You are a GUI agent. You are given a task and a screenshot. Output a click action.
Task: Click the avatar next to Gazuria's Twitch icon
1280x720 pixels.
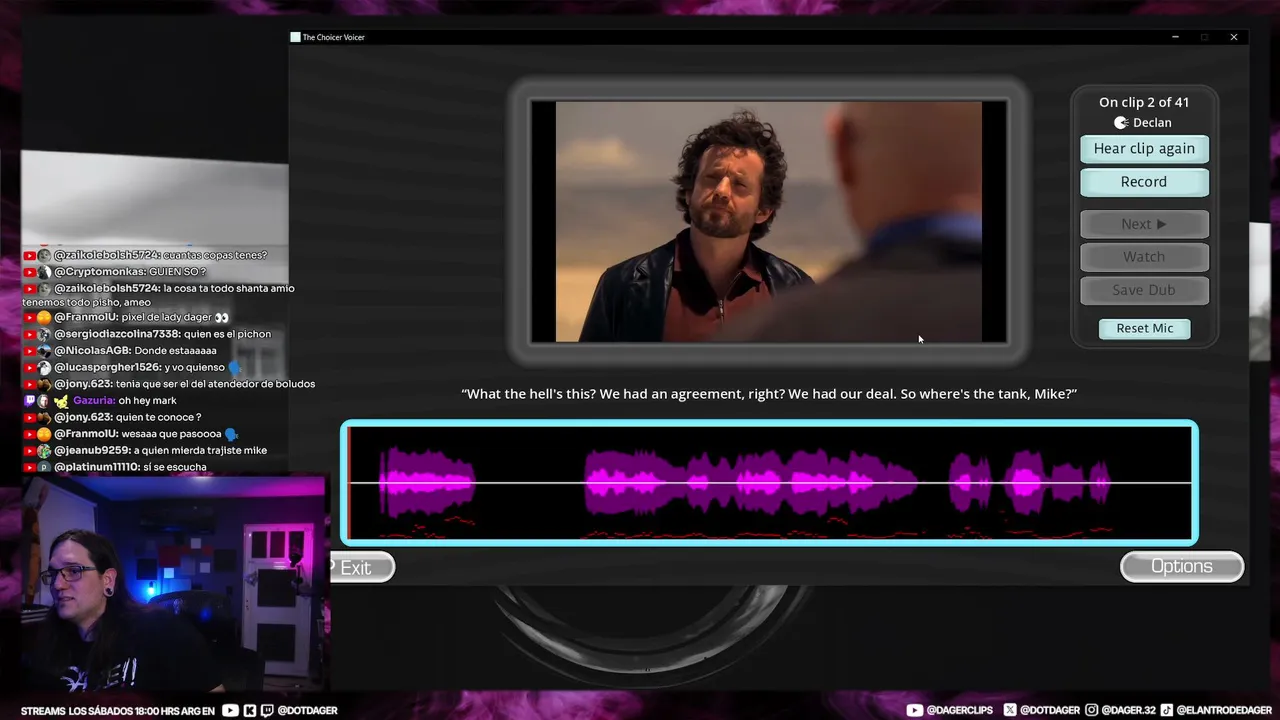click(x=44, y=400)
